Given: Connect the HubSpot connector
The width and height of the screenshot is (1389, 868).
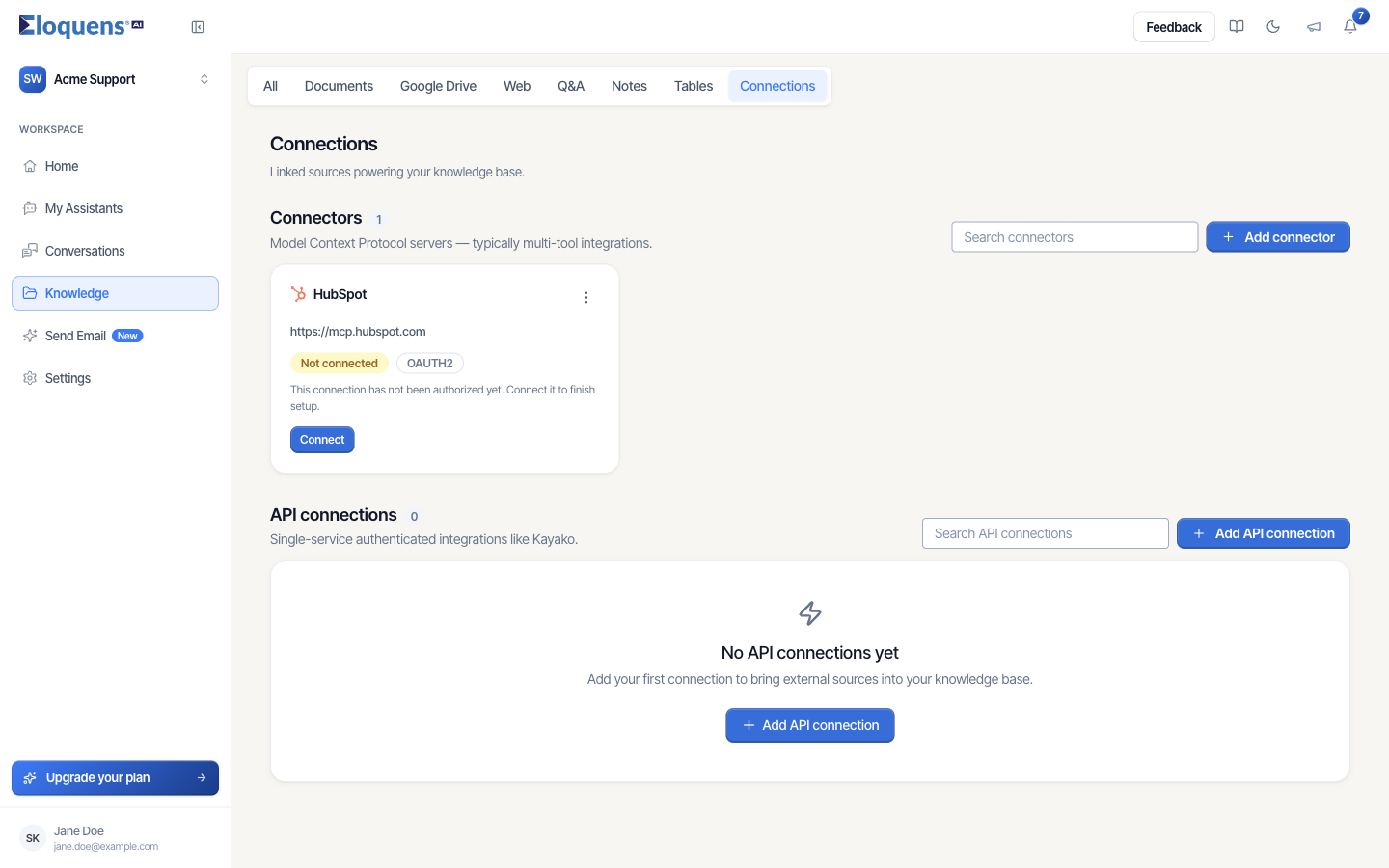Looking at the screenshot, I should [x=322, y=440].
